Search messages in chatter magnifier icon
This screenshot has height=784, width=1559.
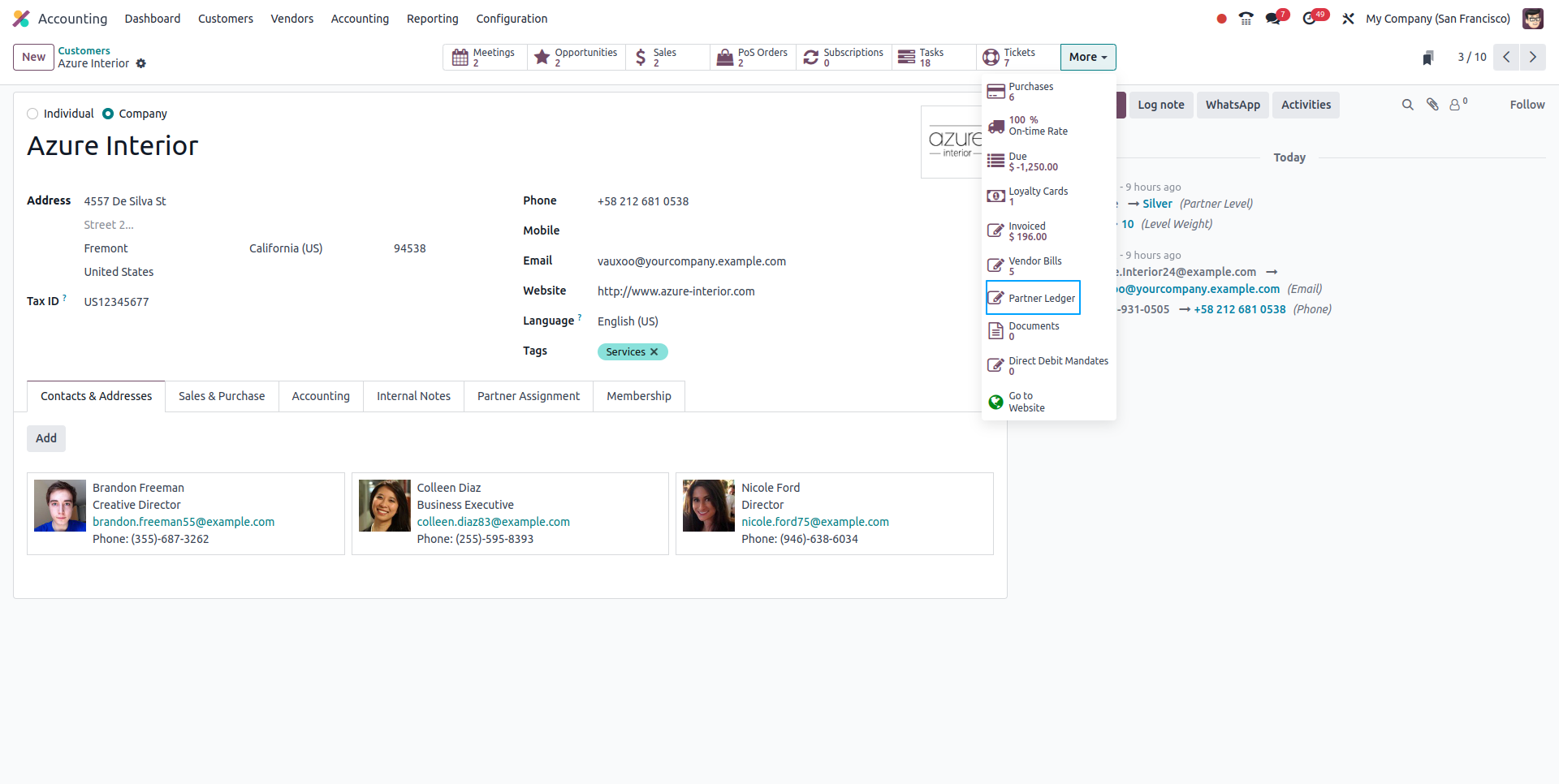tap(1407, 105)
